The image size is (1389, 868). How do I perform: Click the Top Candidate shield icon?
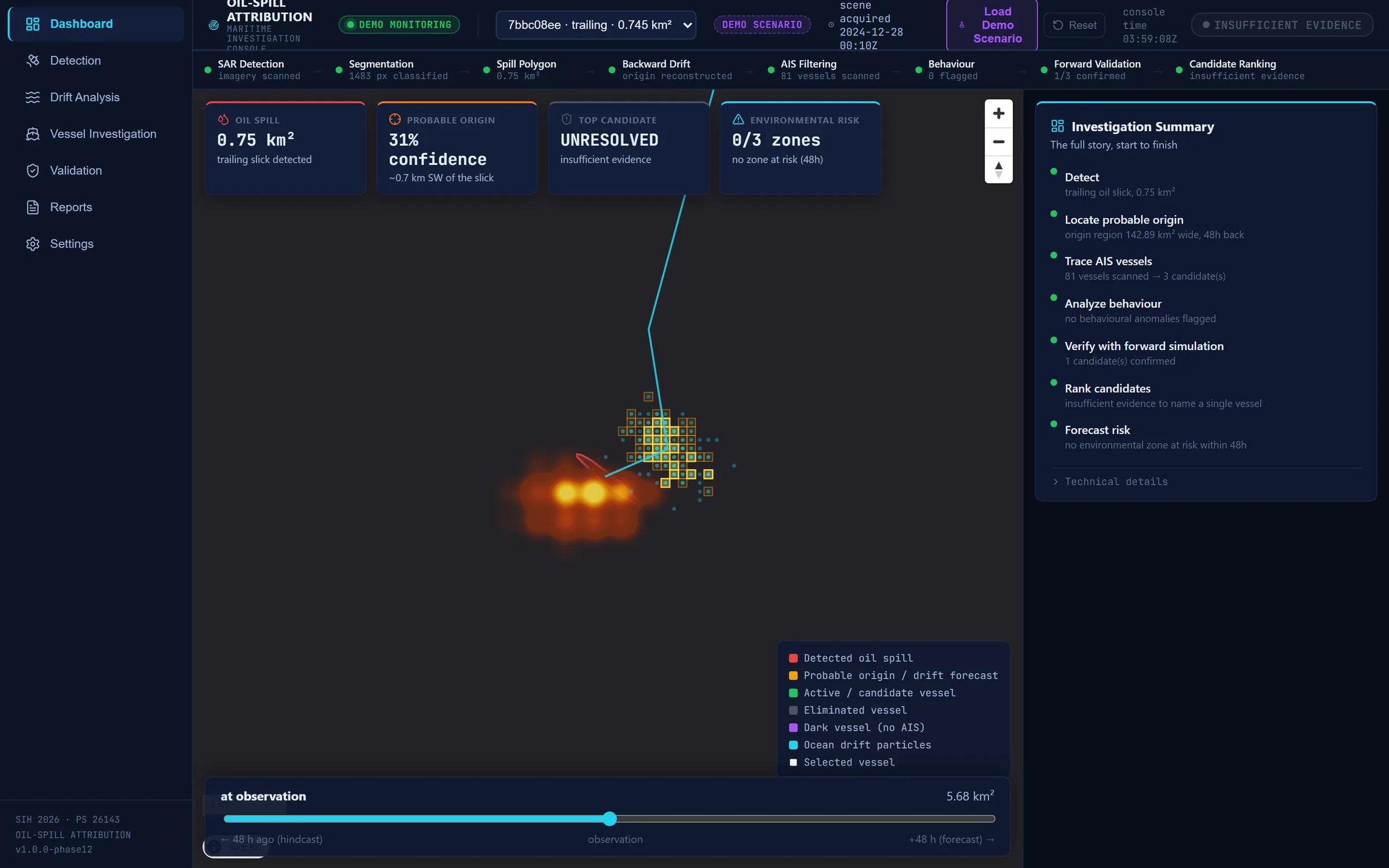tap(567, 120)
